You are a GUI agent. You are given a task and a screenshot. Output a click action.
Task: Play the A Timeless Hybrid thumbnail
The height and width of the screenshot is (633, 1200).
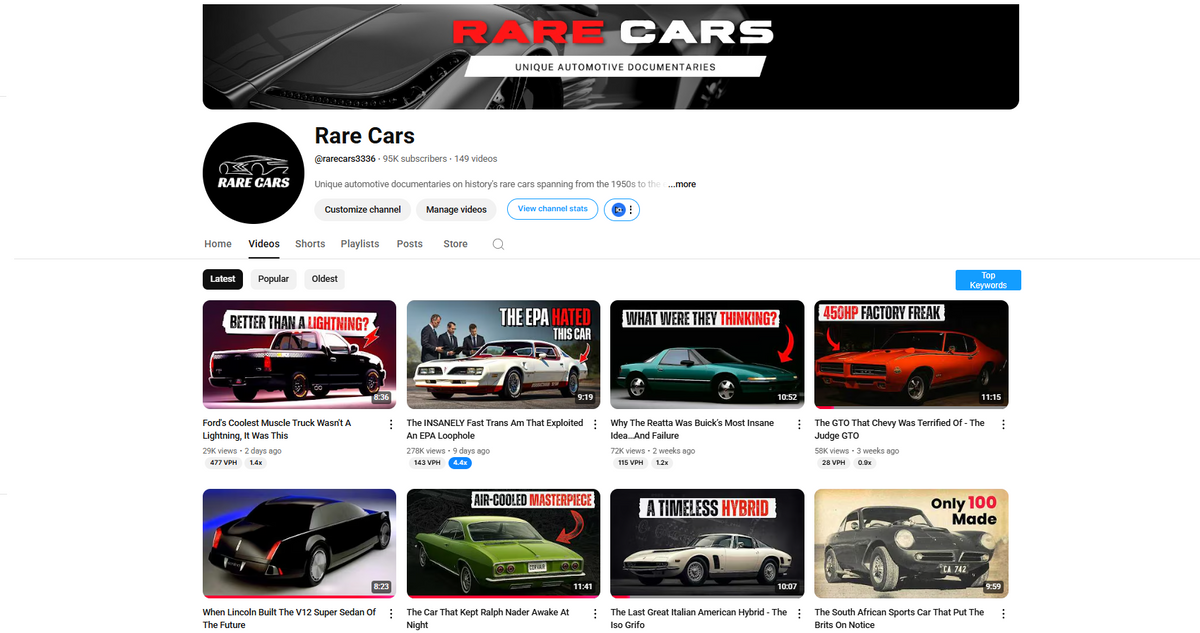[708, 543]
